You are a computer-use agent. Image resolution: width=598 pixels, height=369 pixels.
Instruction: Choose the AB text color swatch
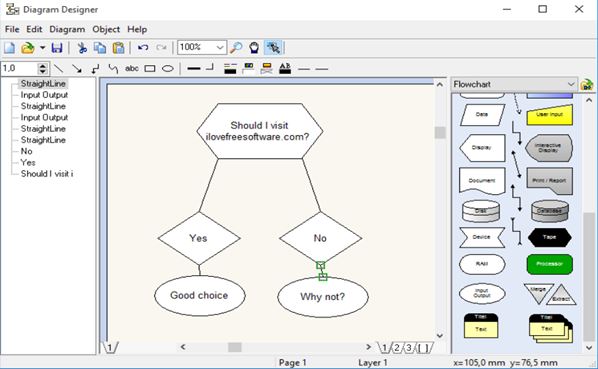click(x=285, y=69)
